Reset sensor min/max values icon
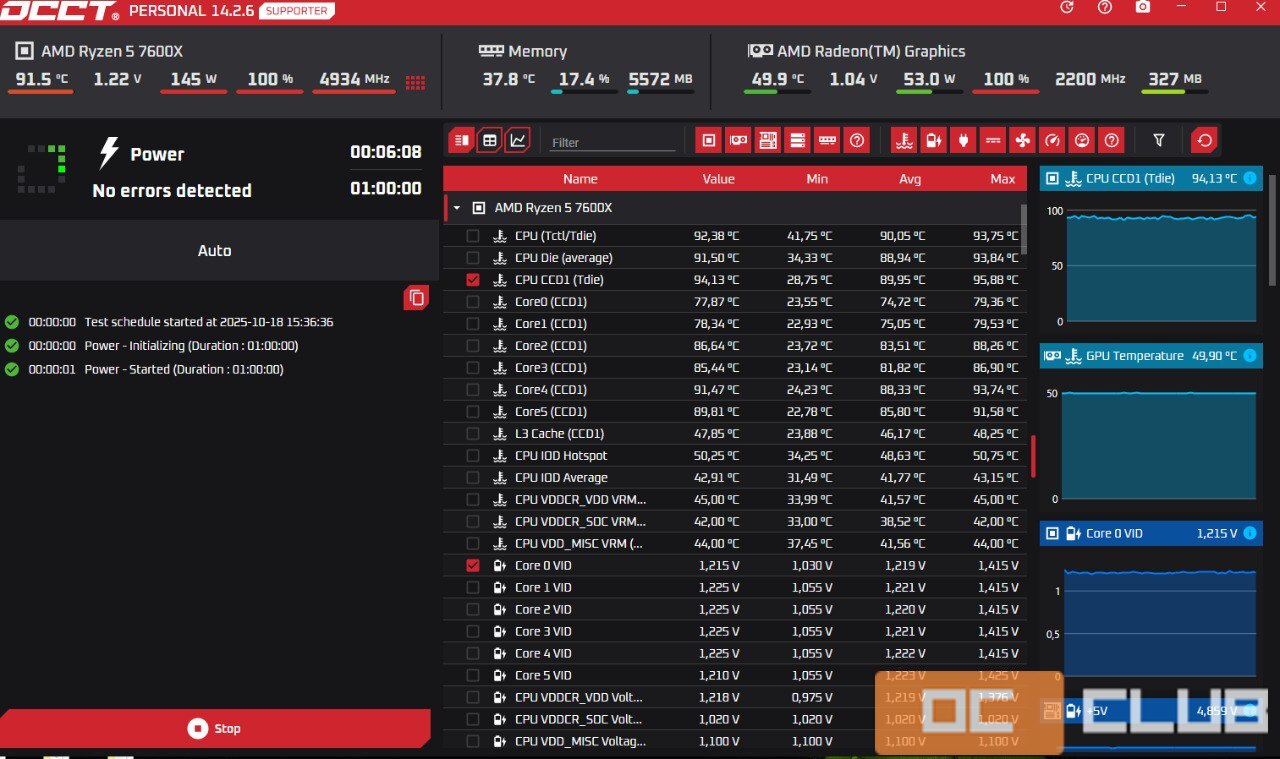Viewport: 1280px width, 759px height. tap(1204, 141)
